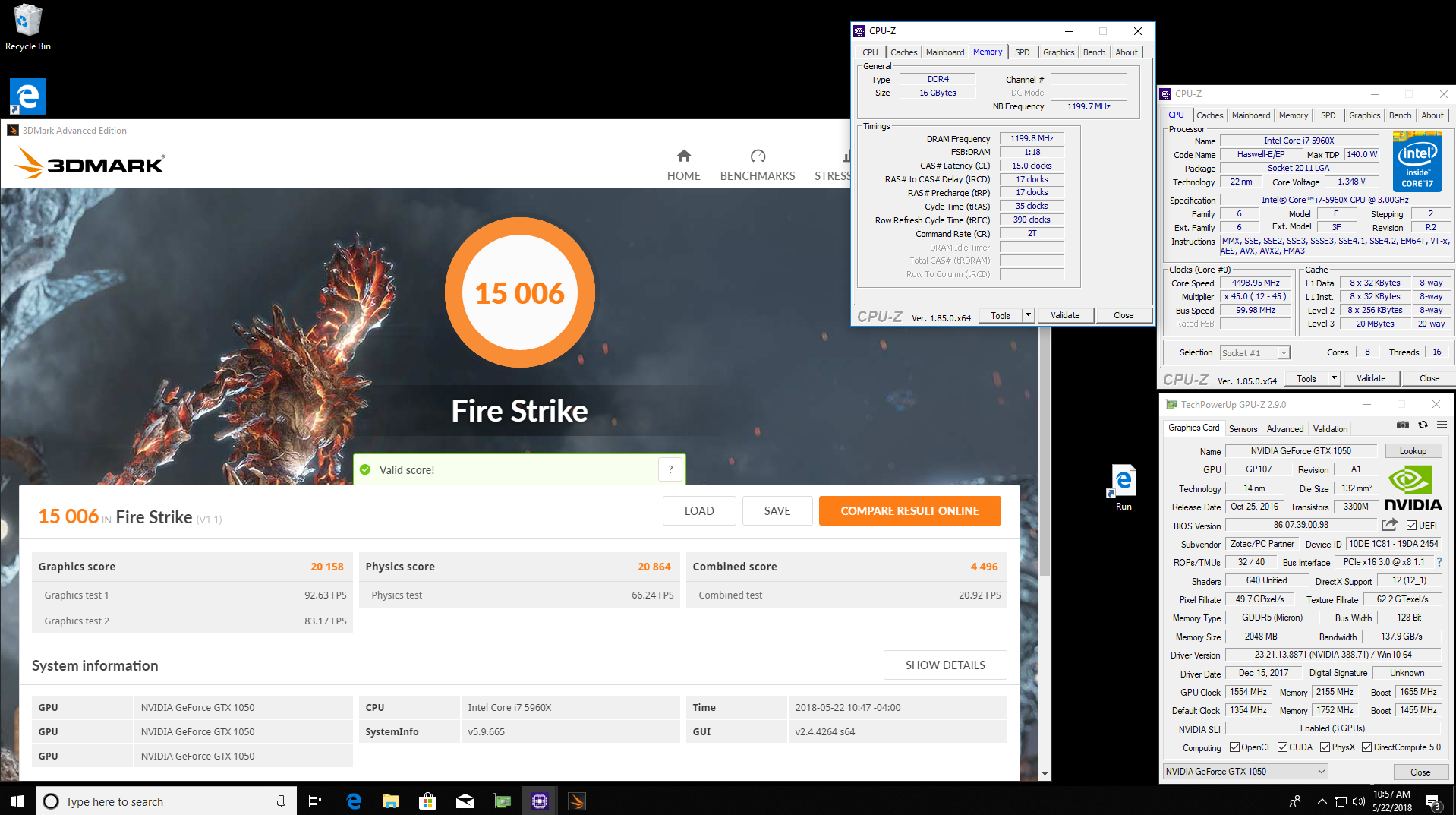The height and width of the screenshot is (815, 1456).
Task: Open Task View from the taskbar
Action: click(x=315, y=801)
